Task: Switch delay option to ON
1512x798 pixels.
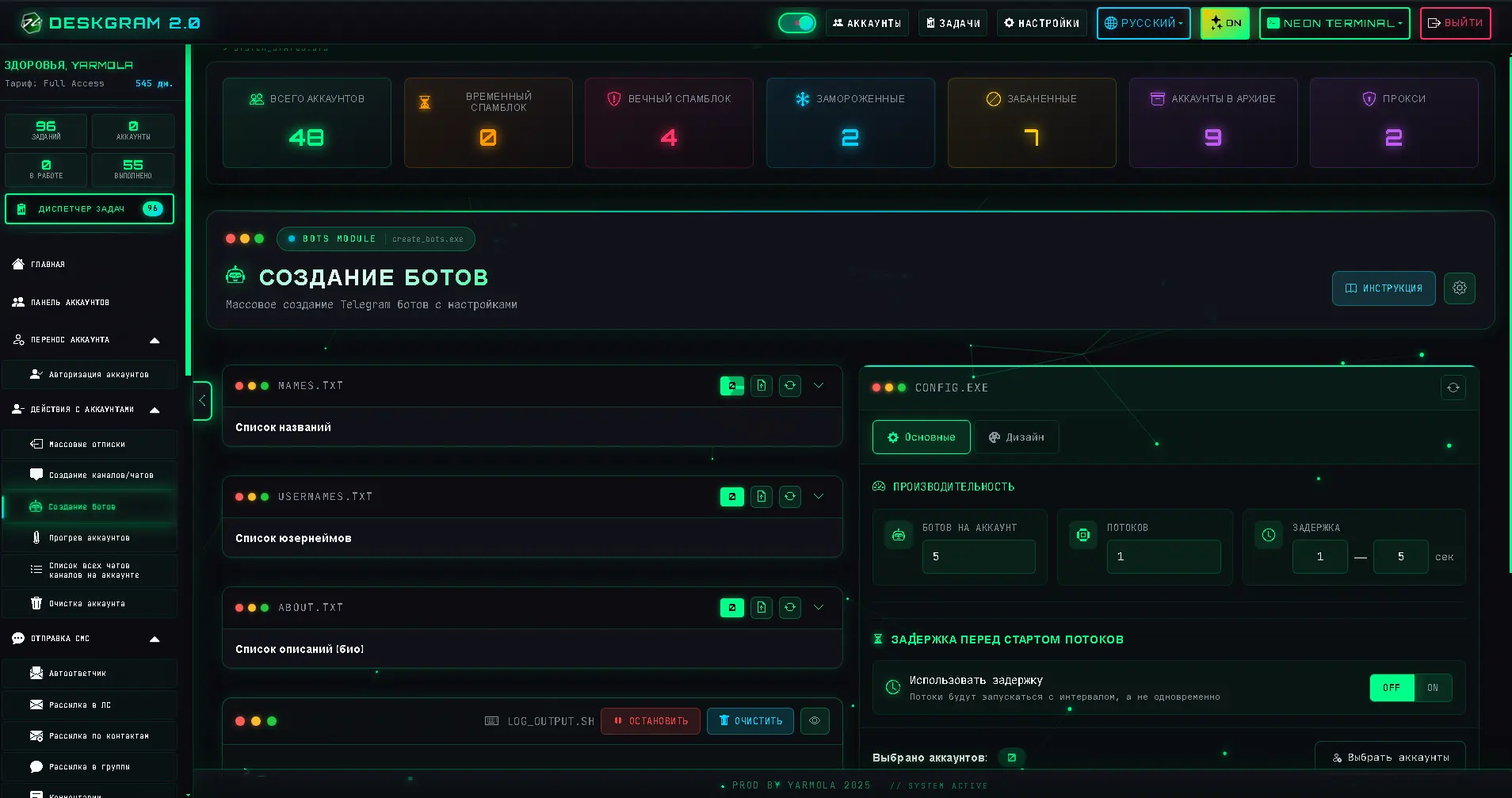Action: [x=1433, y=688]
